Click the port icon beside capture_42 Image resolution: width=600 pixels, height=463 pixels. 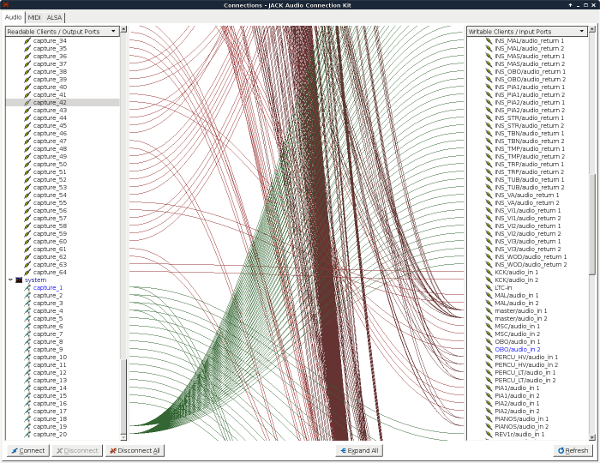click(x=27, y=102)
